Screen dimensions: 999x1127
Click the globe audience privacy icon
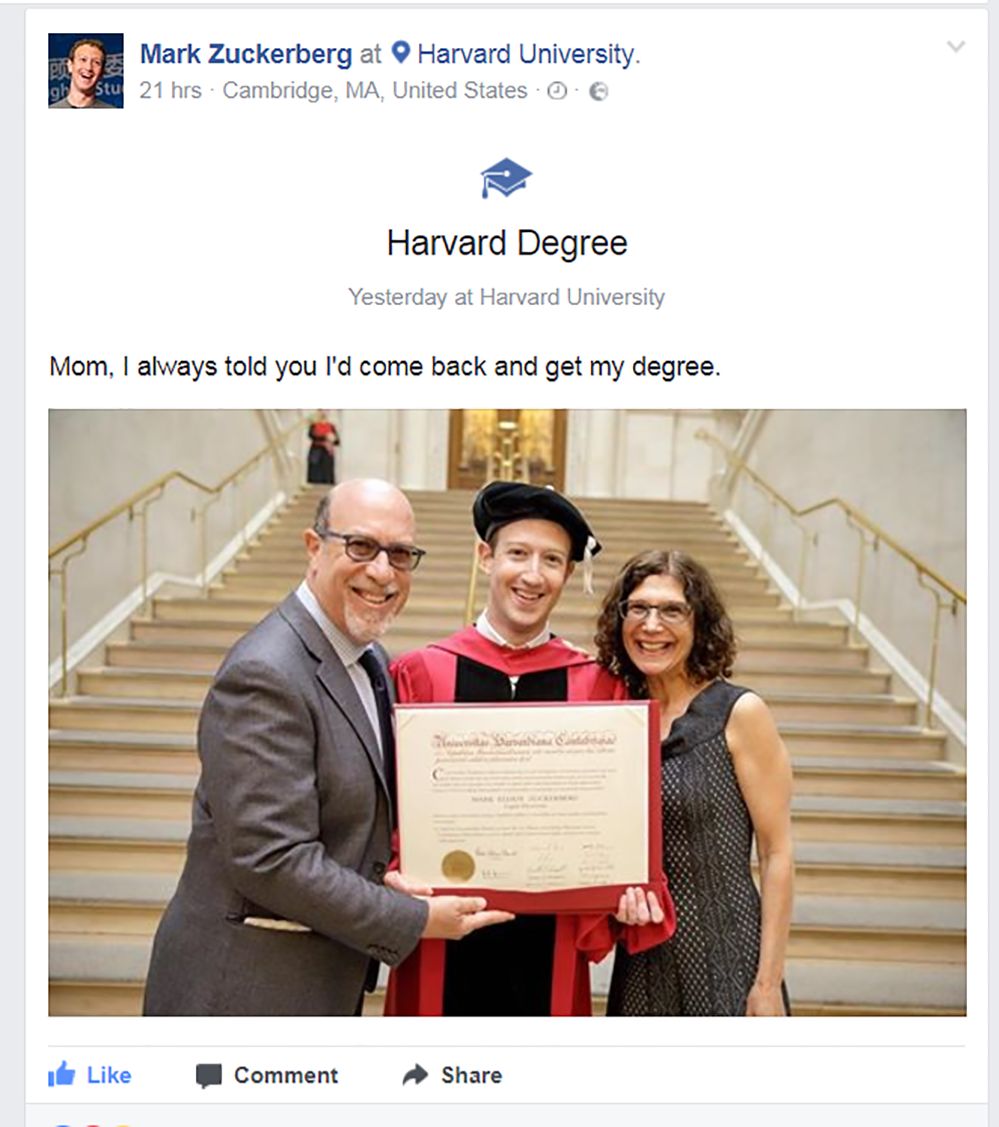599,91
